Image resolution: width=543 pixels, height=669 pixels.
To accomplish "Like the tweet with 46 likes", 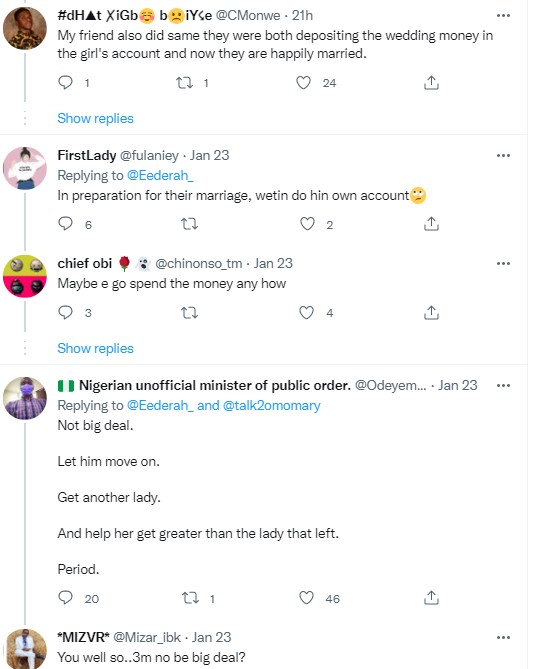I will click(x=306, y=598).
